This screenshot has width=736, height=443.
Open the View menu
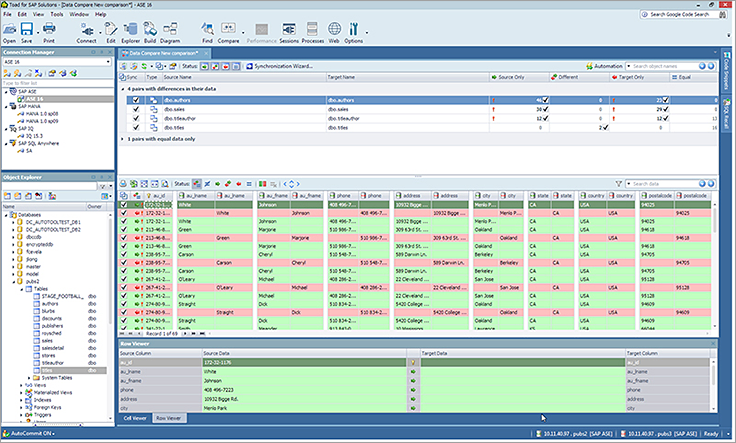coord(38,14)
